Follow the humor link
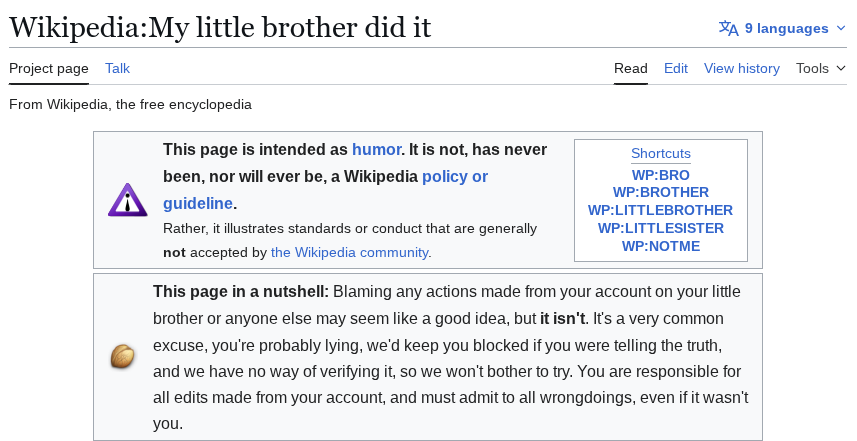 [x=376, y=150]
